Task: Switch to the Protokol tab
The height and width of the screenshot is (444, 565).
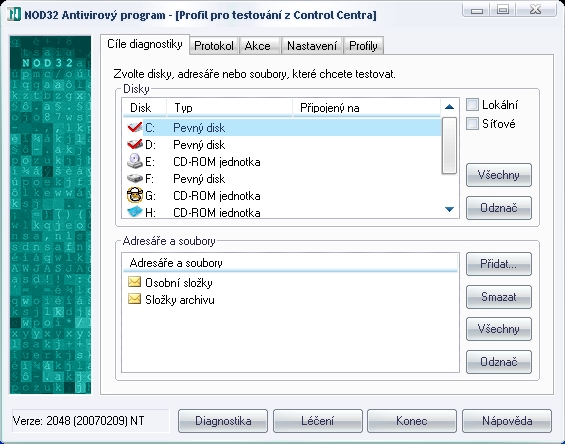Action: (214, 46)
